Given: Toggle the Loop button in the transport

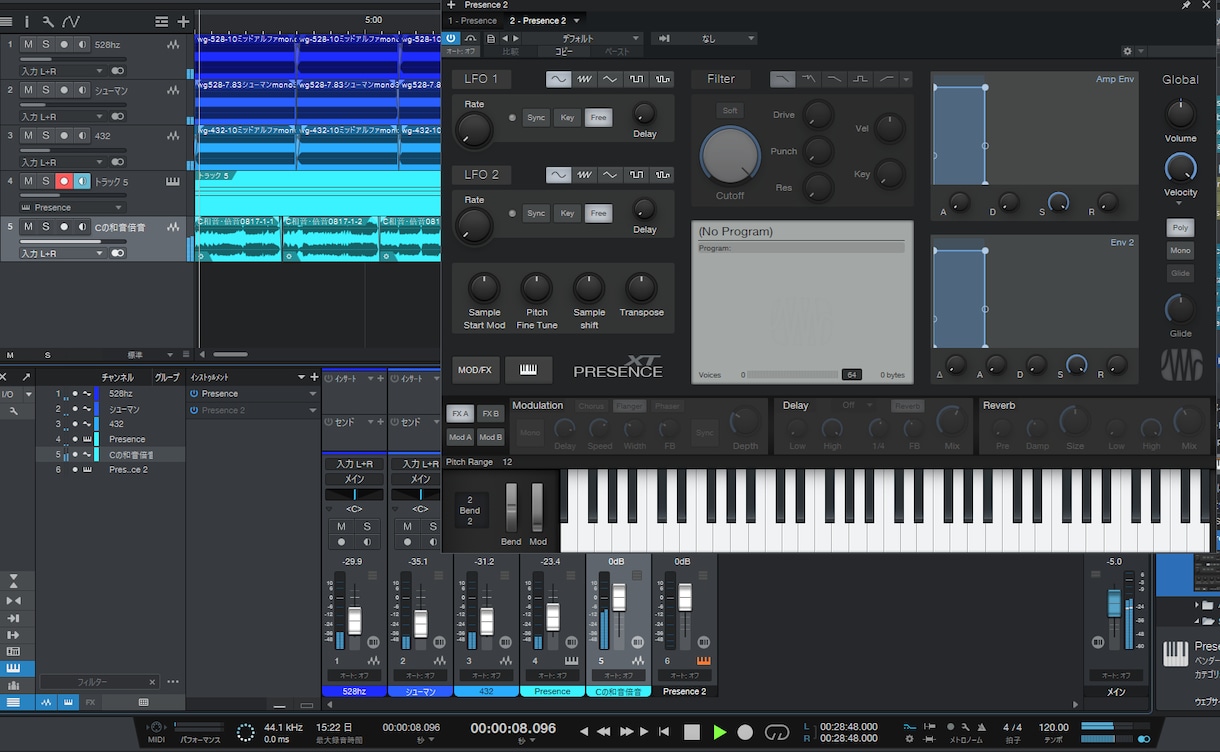Looking at the screenshot, I should click(x=776, y=732).
